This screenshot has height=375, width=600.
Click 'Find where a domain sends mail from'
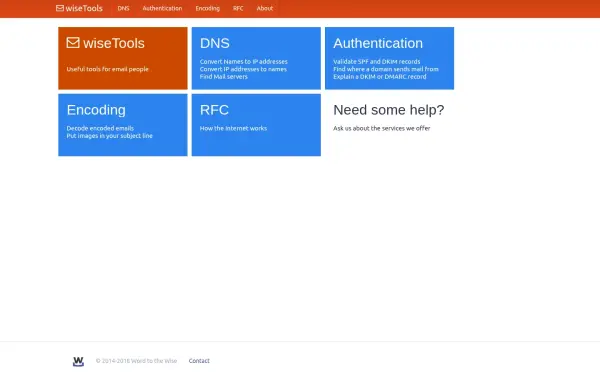[x=386, y=69]
